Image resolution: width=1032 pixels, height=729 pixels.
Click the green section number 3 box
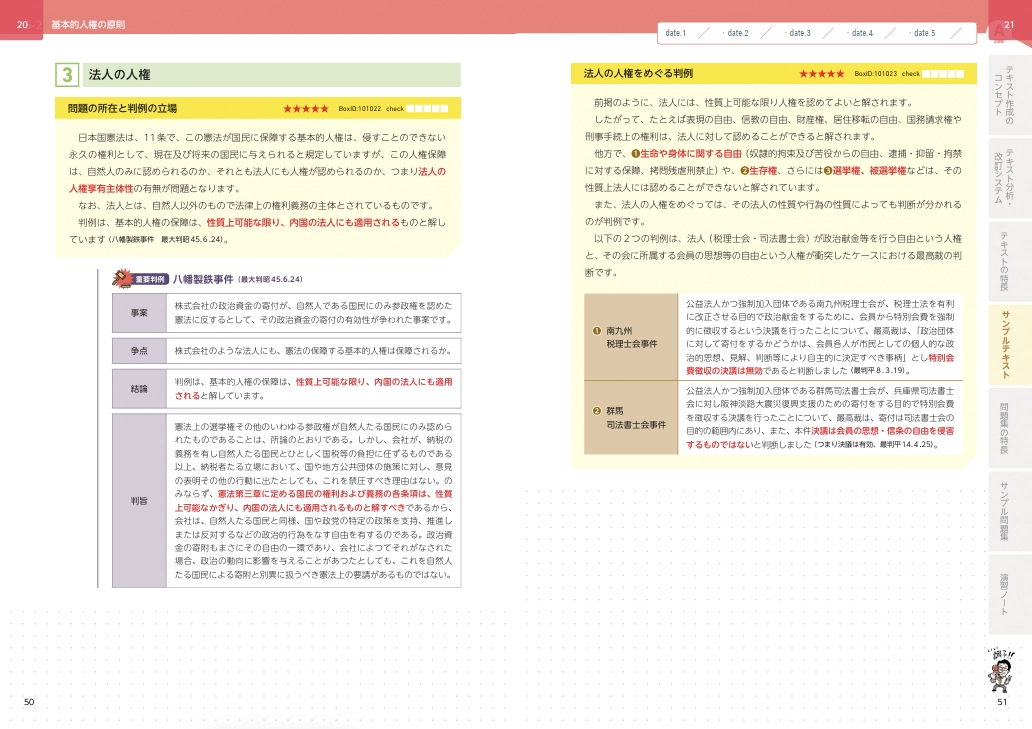[x=67, y=75]
